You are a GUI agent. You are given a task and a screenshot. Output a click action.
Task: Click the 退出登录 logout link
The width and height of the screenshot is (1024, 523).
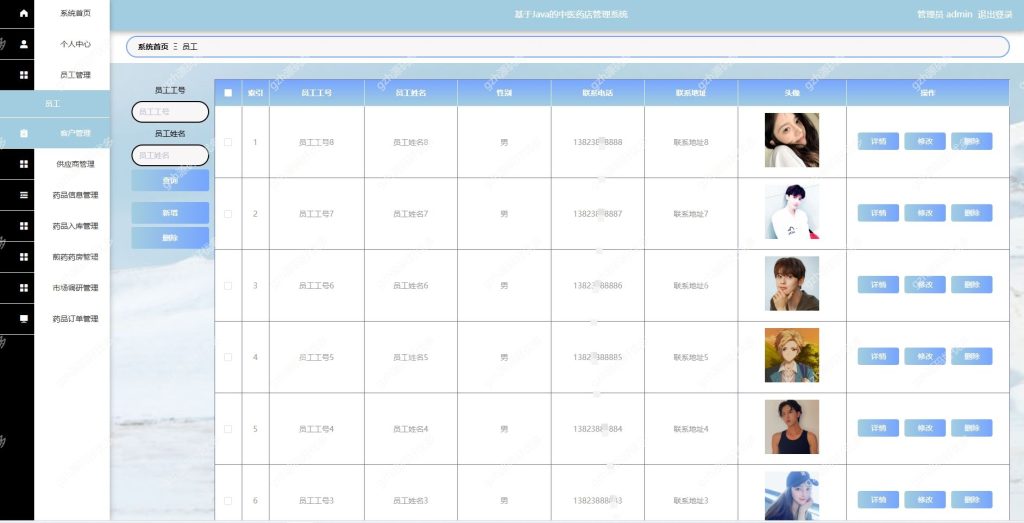click(x=995, y=14)
